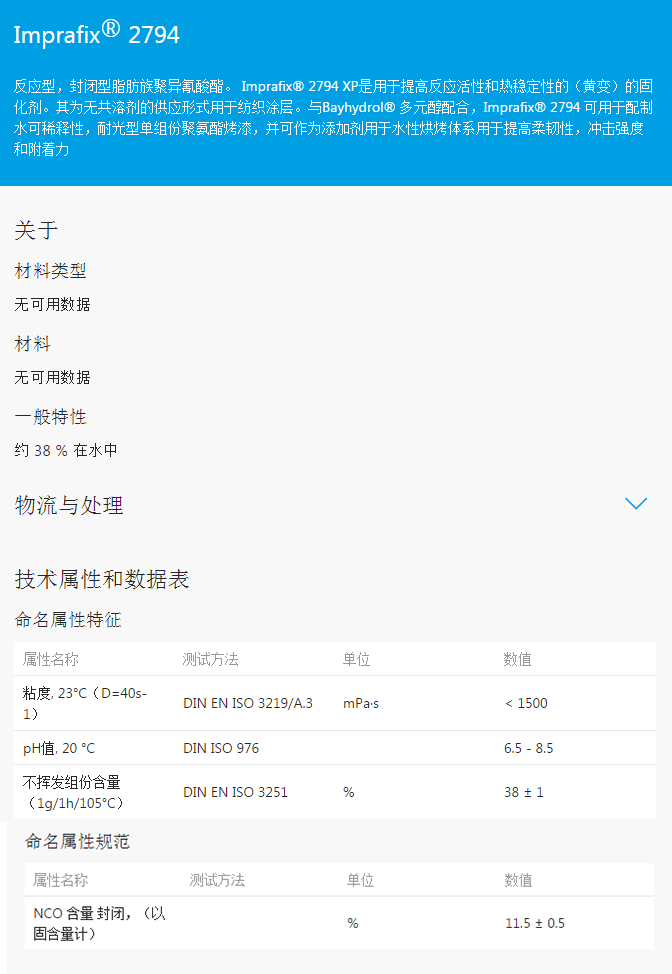Click the mPa·s unit cell

click(x=361, y=703)
